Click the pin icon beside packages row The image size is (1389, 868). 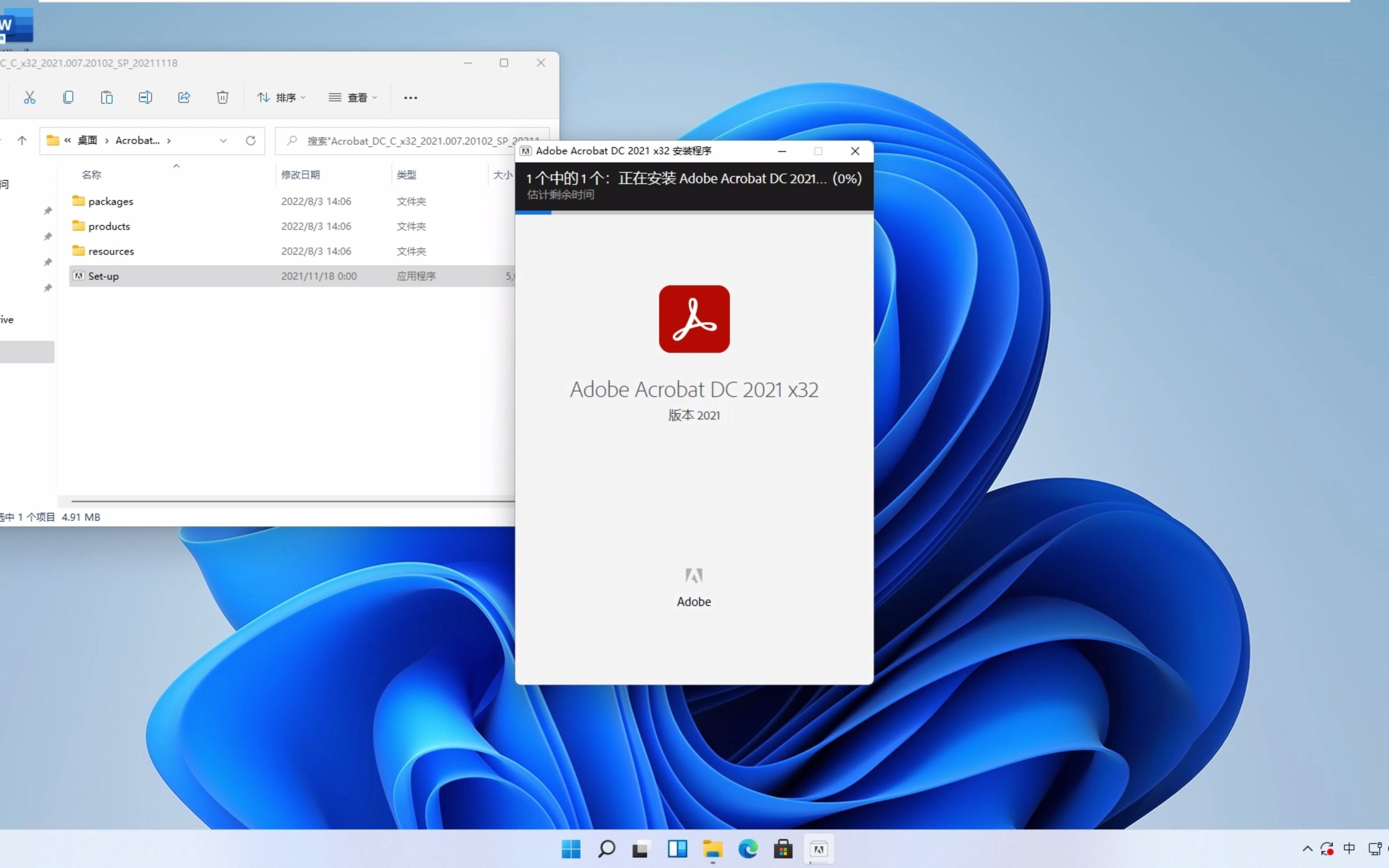click(x=48, y=211)
